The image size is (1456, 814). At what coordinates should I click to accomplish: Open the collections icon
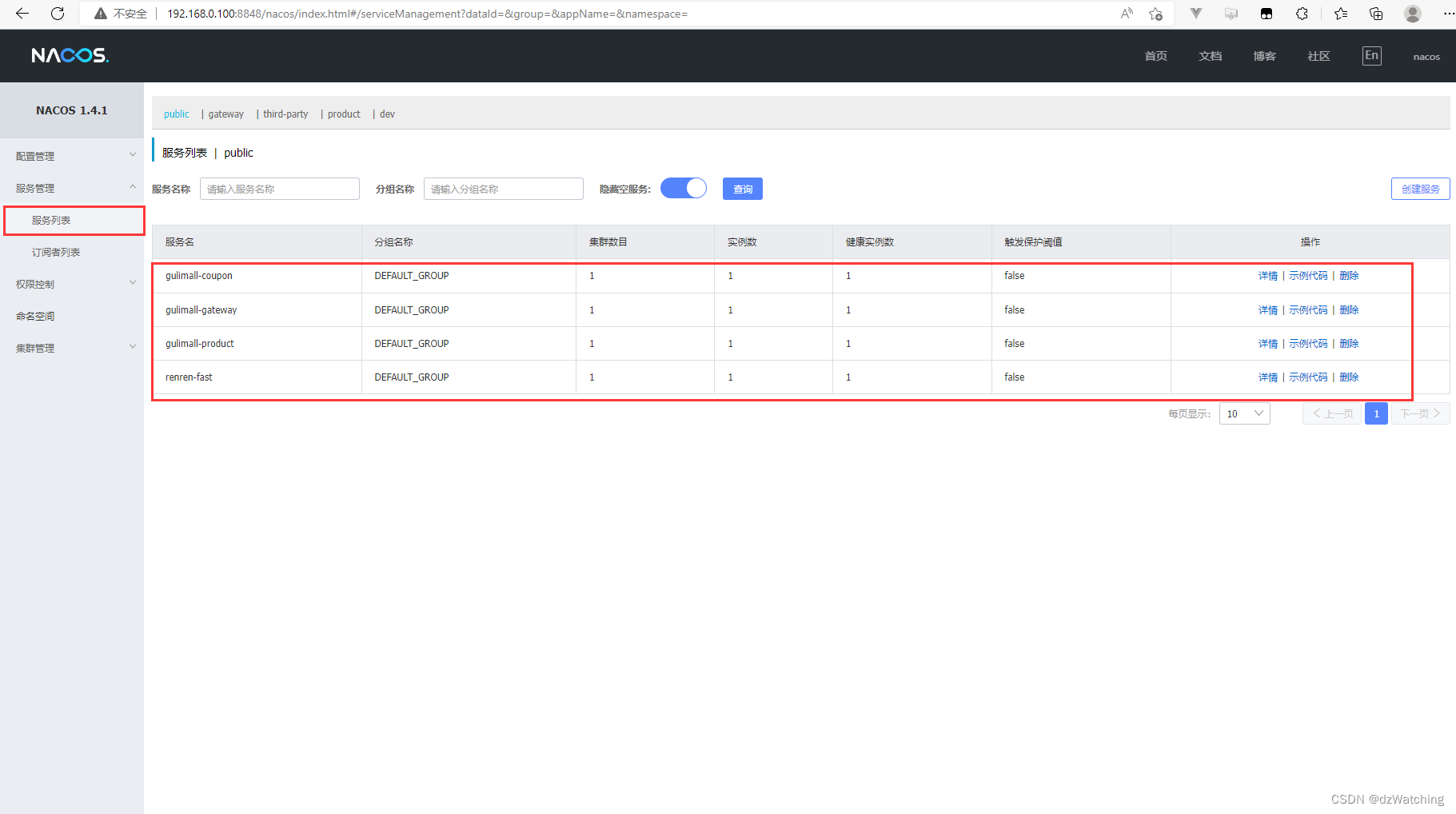(1376, 14)
